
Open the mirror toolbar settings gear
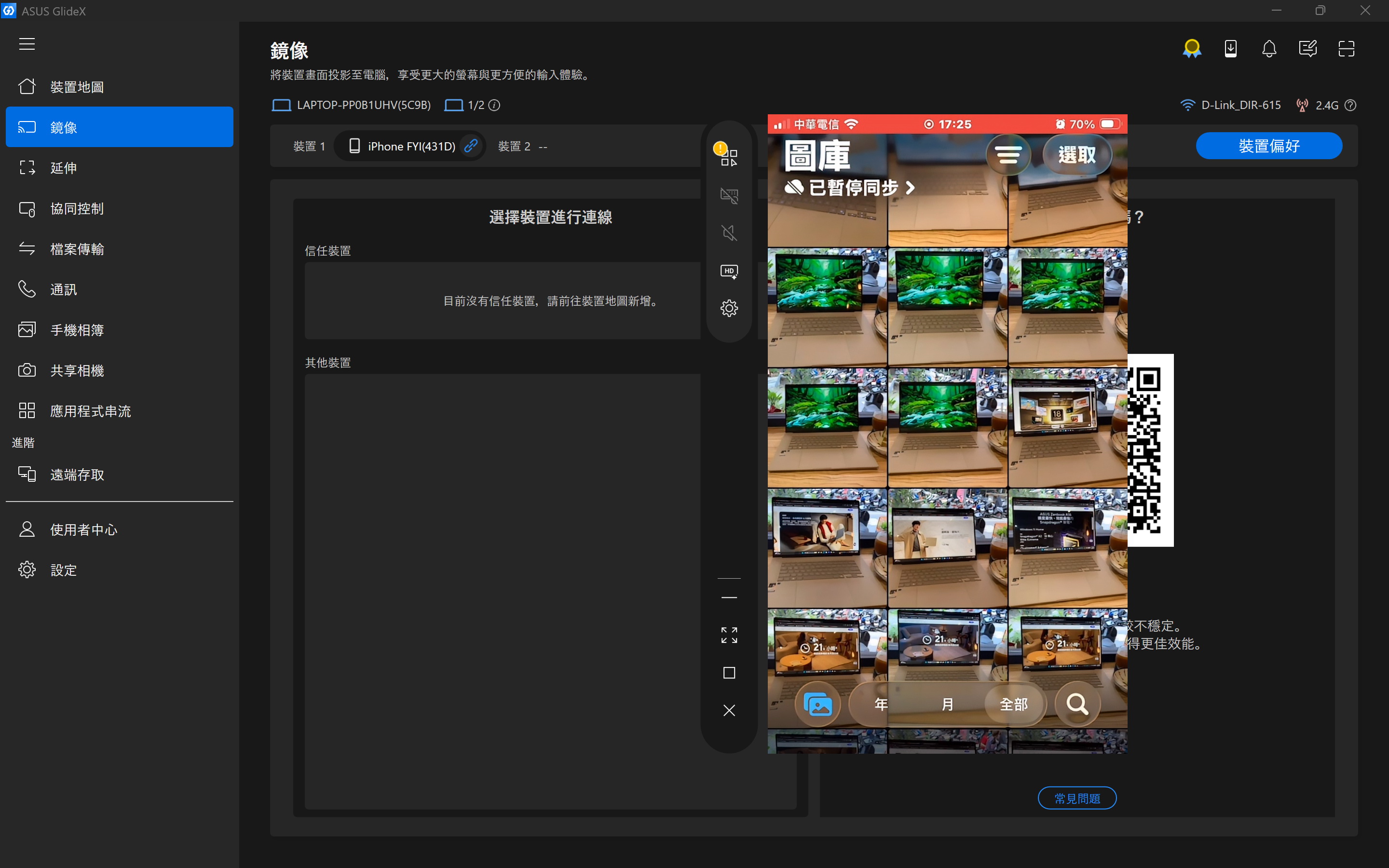(729, 308)
